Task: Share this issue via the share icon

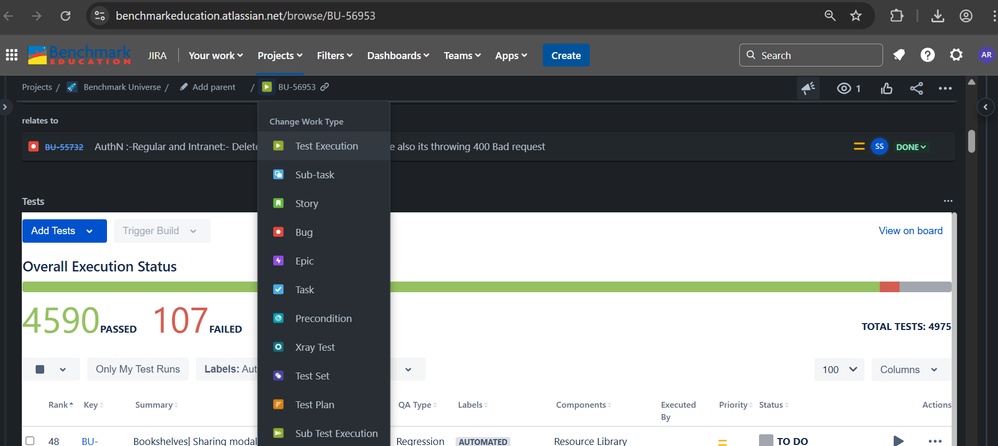Action: coord(916,88)
